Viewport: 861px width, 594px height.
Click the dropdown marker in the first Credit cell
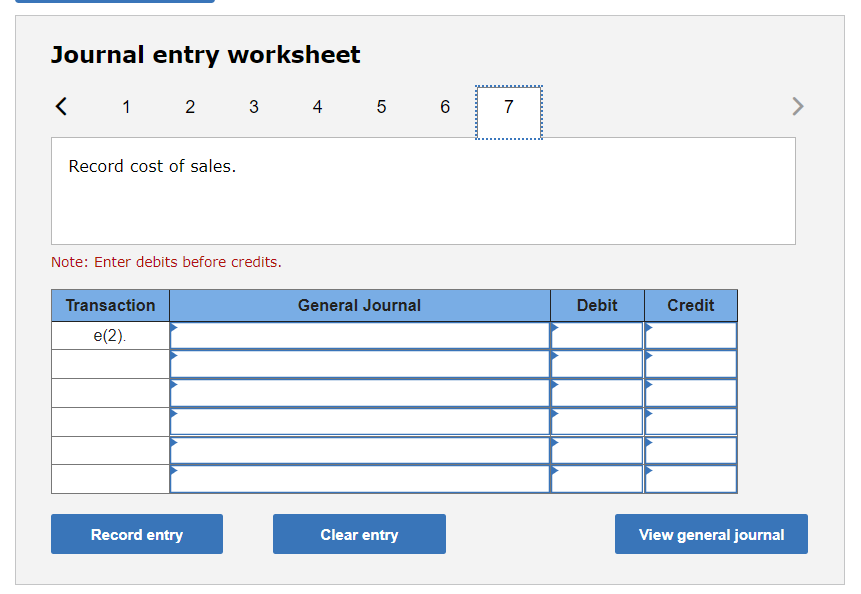click(x=649, y=331)
